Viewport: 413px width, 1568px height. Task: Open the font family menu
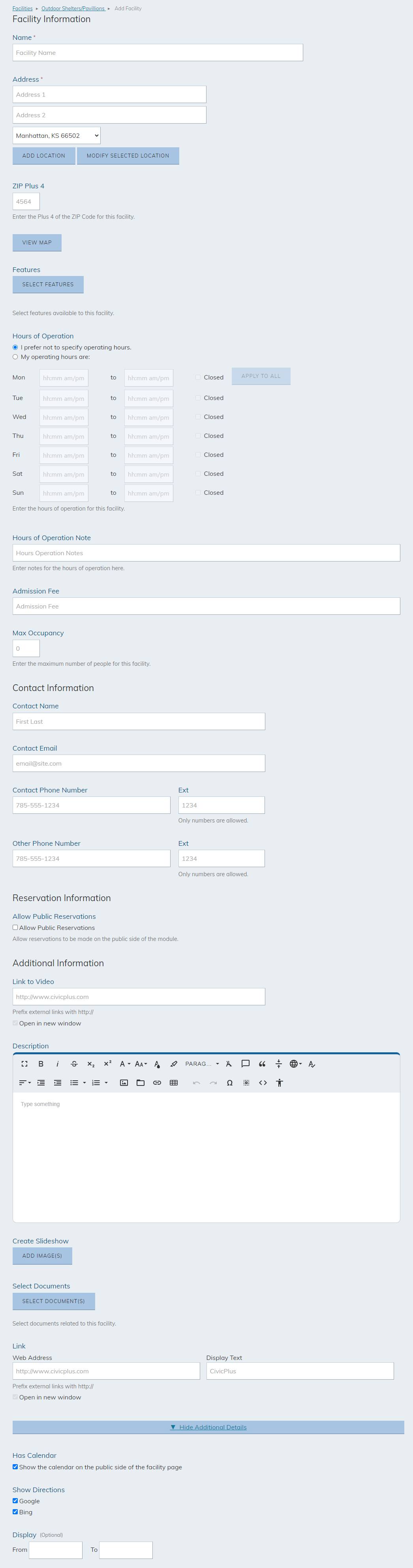(125, 1064)
